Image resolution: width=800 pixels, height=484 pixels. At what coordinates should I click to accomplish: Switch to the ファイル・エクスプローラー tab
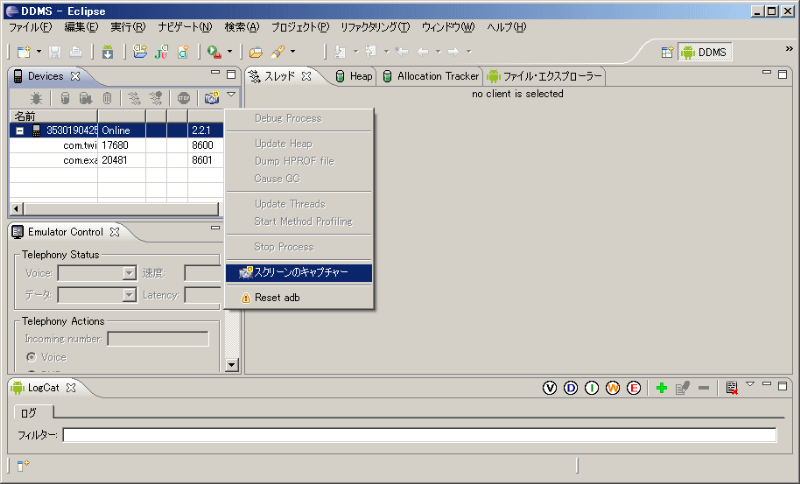(545, 77)
